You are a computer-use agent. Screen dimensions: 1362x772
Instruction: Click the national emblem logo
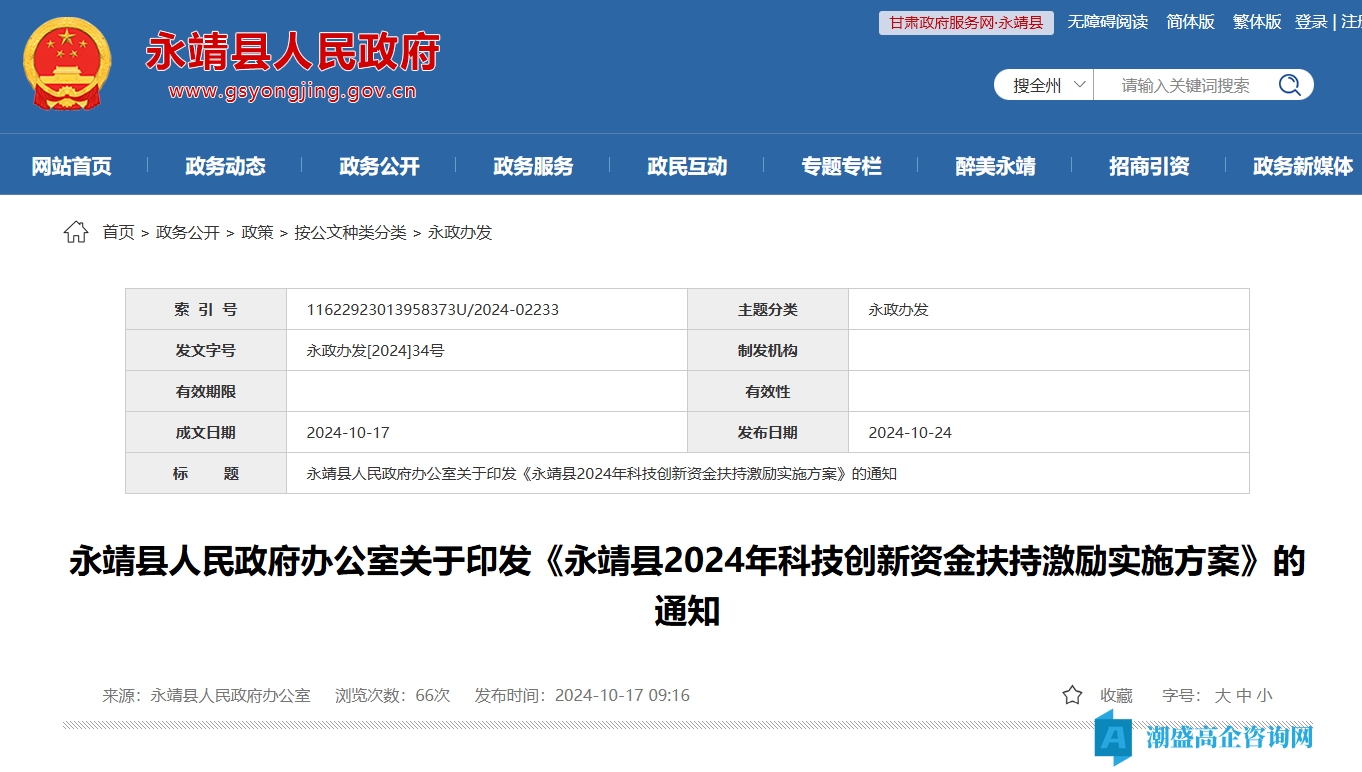point(67,66)
